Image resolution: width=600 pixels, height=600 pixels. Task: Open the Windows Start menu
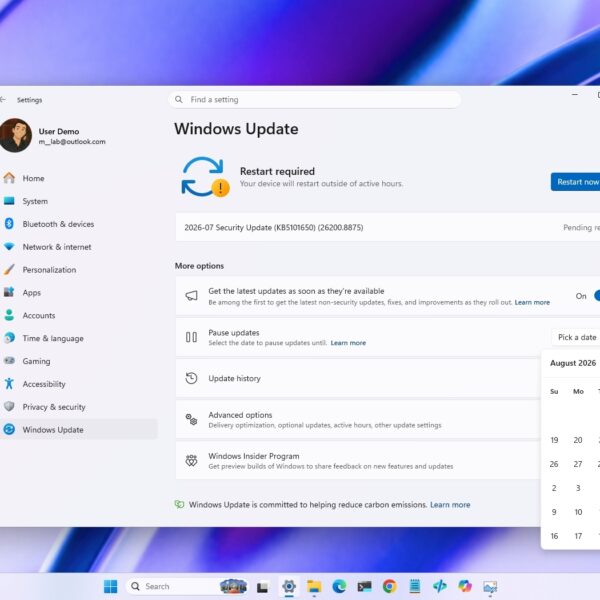click(111, 587)
